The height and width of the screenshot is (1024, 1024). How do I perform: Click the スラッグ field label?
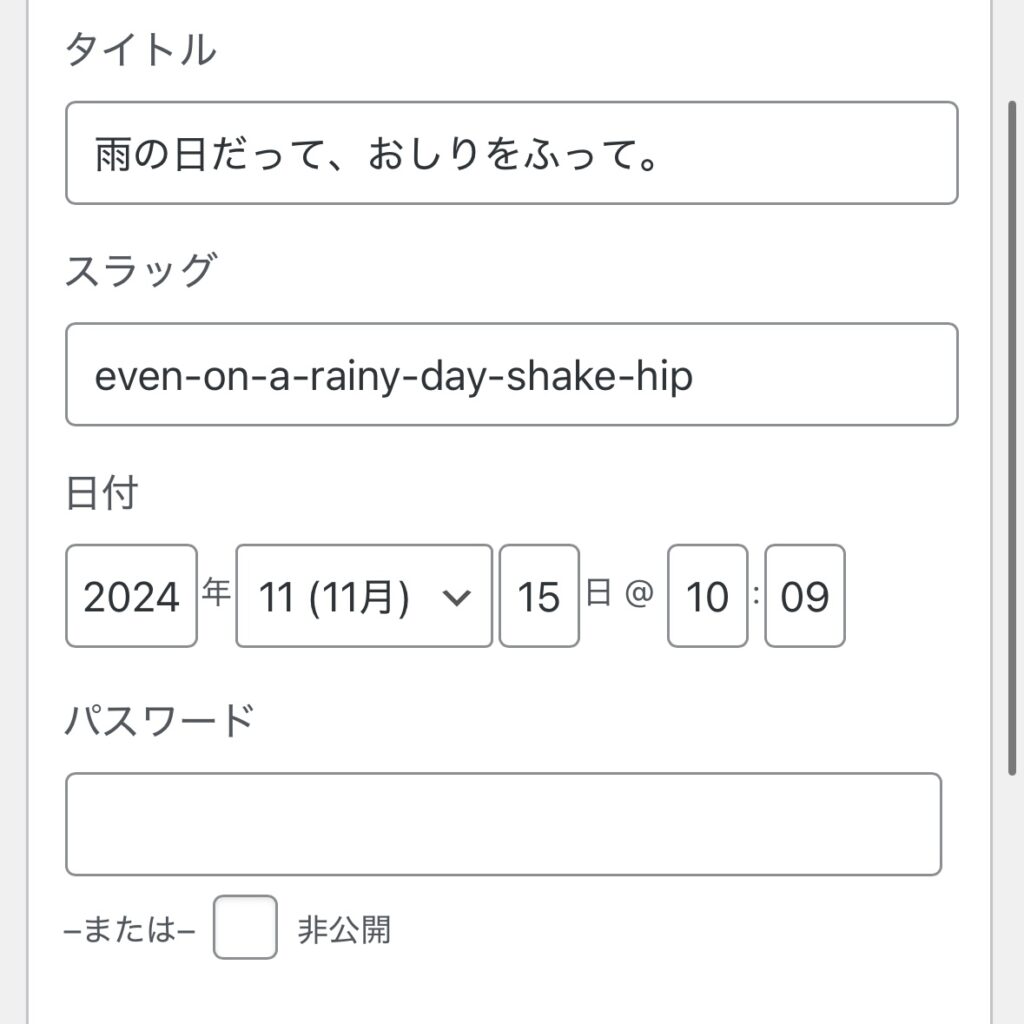140,270
